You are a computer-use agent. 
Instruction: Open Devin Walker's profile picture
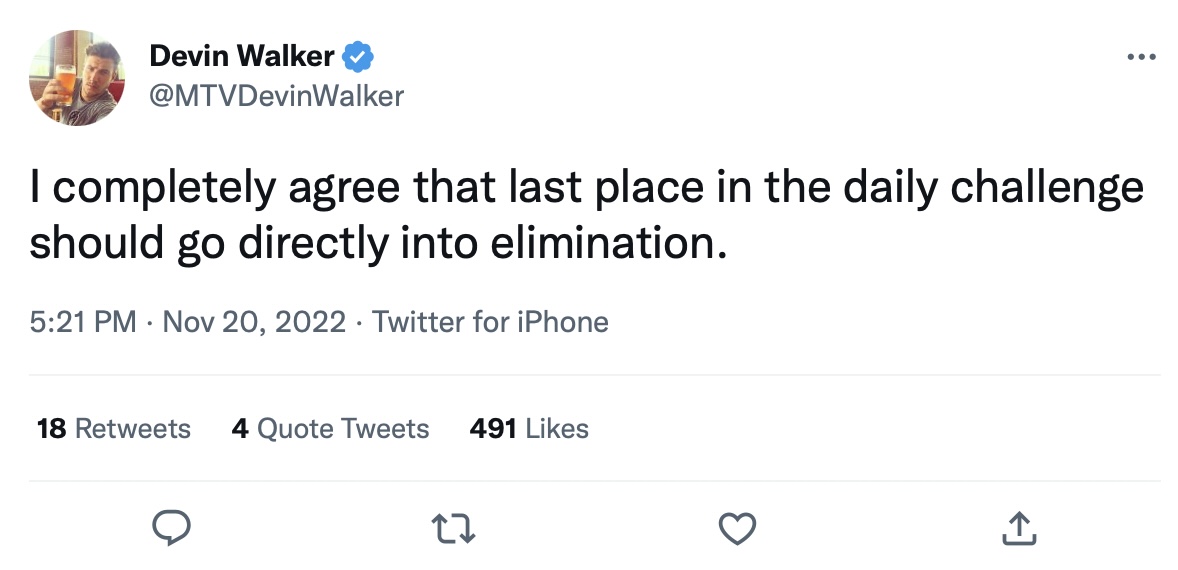point(77,77)
